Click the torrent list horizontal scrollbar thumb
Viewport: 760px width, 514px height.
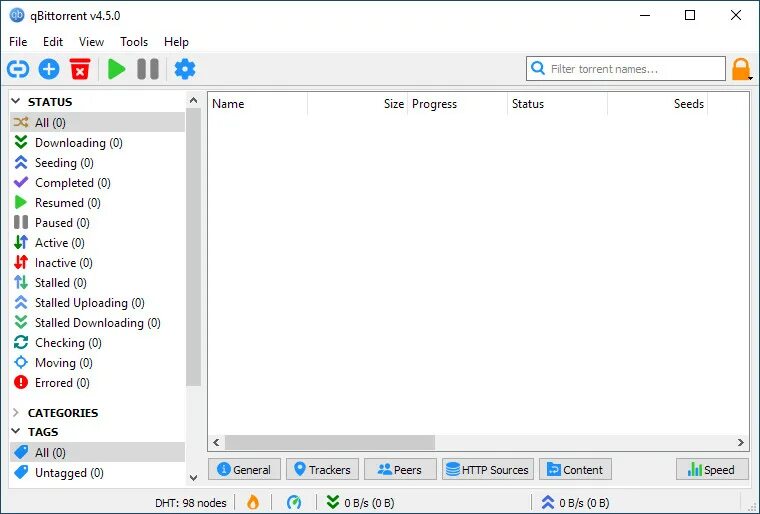pyautogui.click(x=330, y=442)
